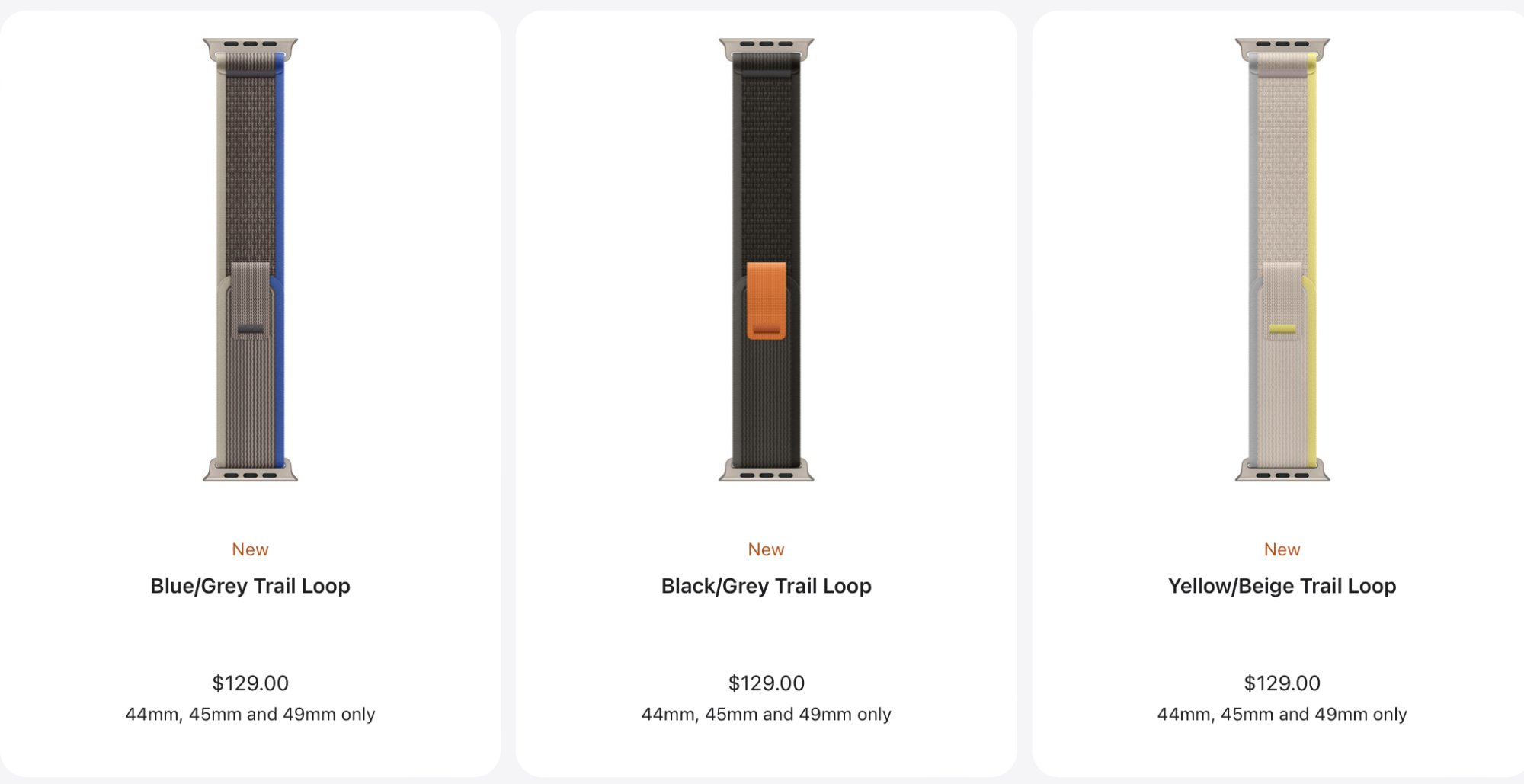Click the dark stripe on the blue/grey band's tab

coord(250,329)
